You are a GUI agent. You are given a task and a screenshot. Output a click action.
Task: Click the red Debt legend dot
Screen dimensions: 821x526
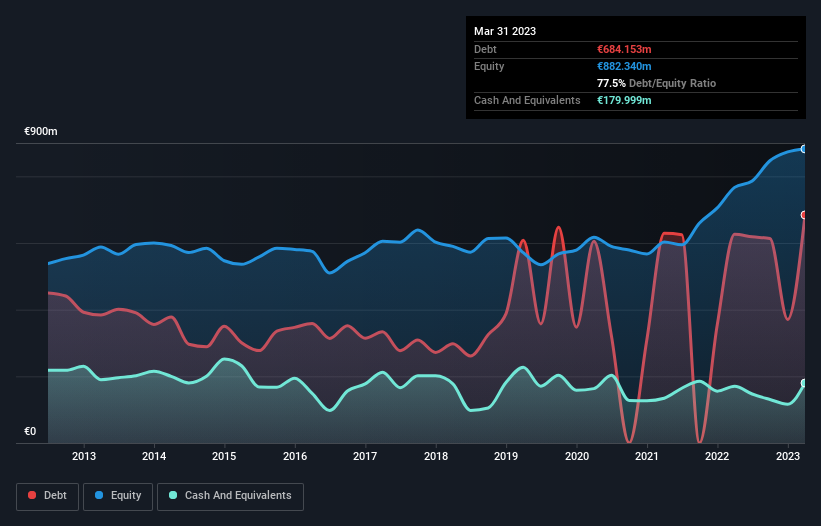click(x=32, y=495)
